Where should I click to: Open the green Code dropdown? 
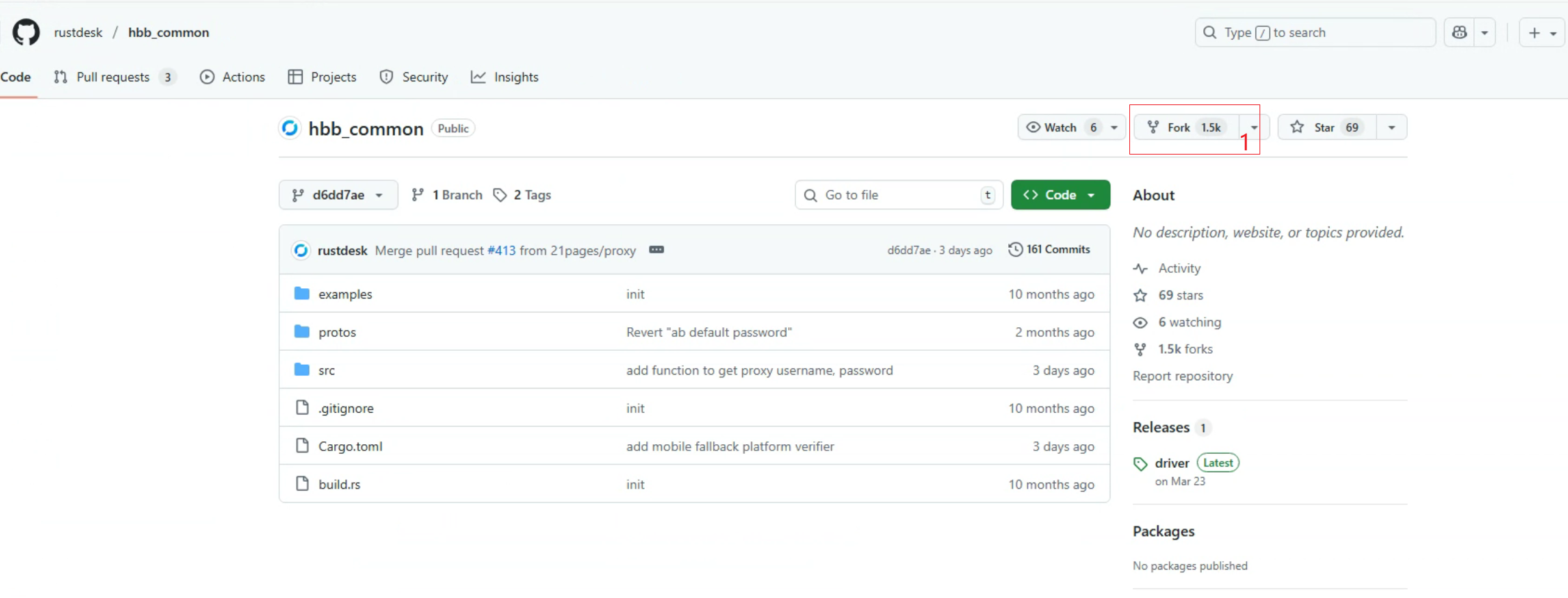point(1060,195)
